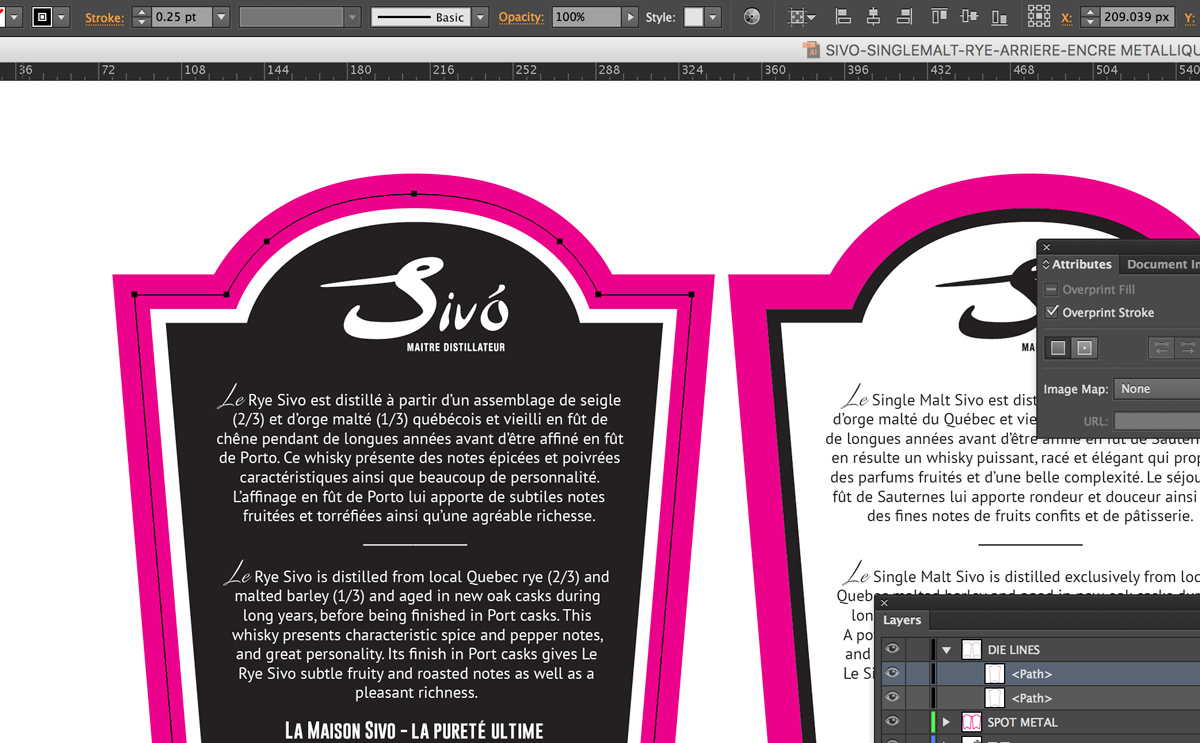Click the orange X coordinate label

[x=1066, y=18]
